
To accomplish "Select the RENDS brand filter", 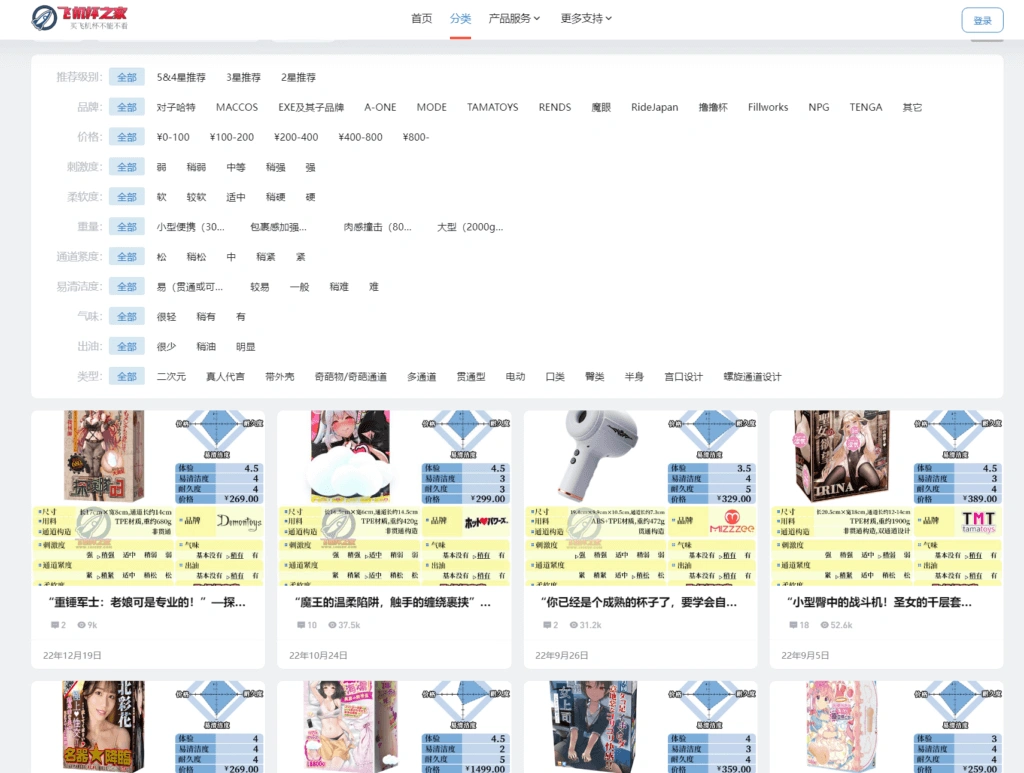I will (554, 107).
